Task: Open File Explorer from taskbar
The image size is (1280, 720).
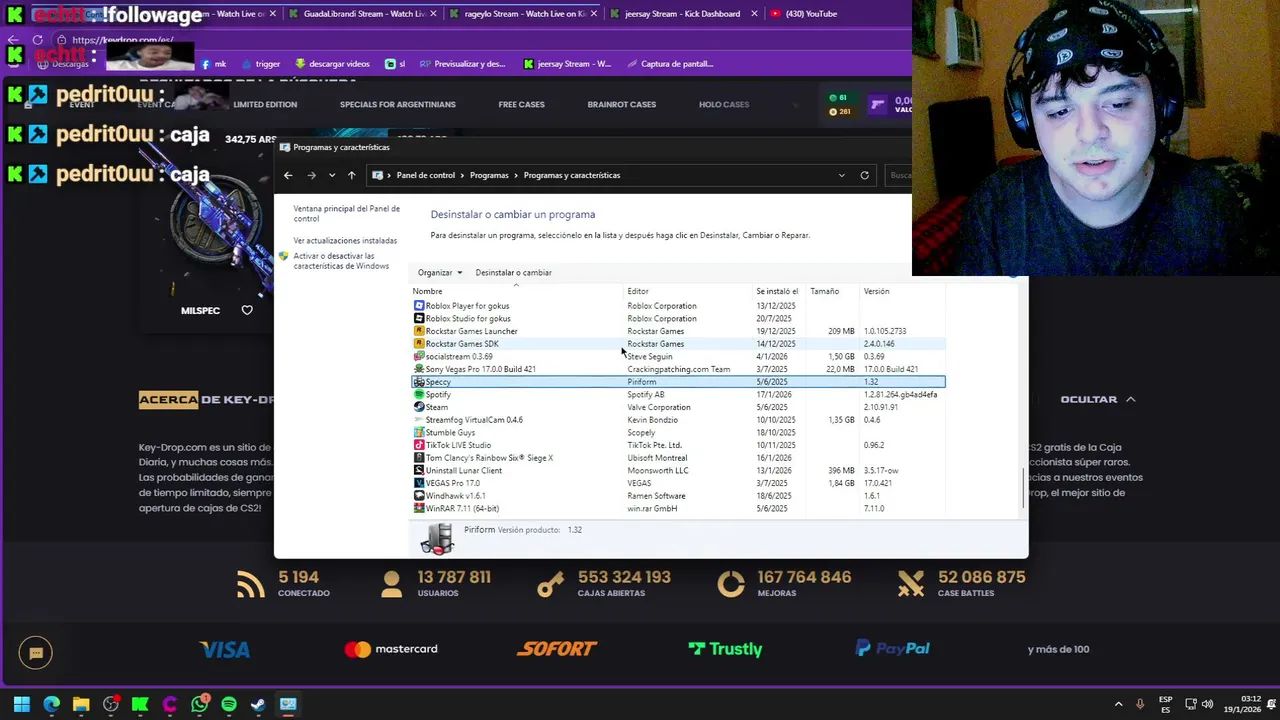Action: [81, 704]
